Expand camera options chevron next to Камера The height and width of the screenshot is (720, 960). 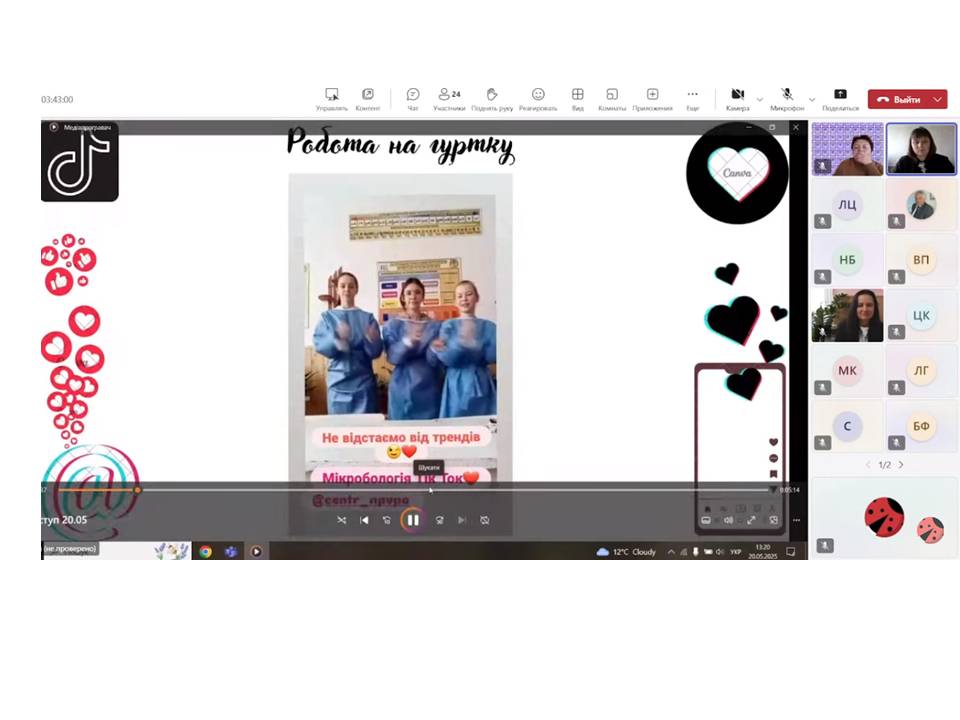[760, 100]
